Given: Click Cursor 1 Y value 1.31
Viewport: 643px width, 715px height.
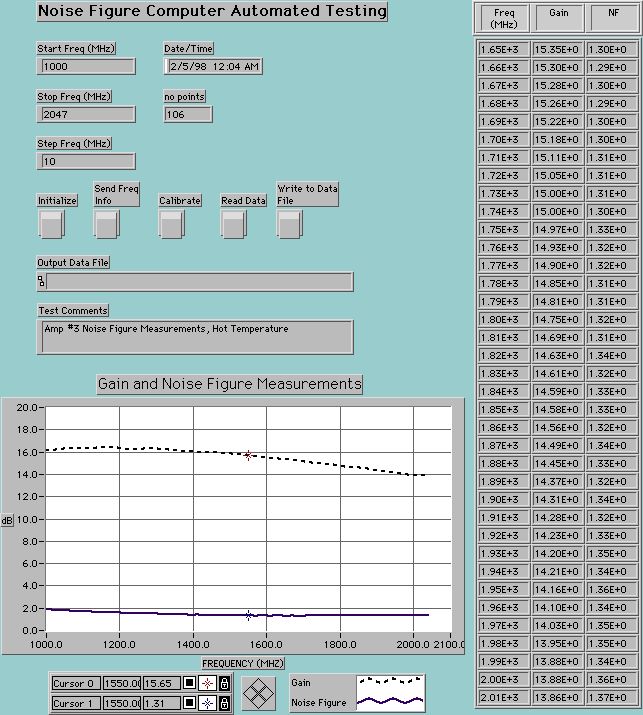Looking at the screenshot, I should pyautogui.click(x=161, y=703).
